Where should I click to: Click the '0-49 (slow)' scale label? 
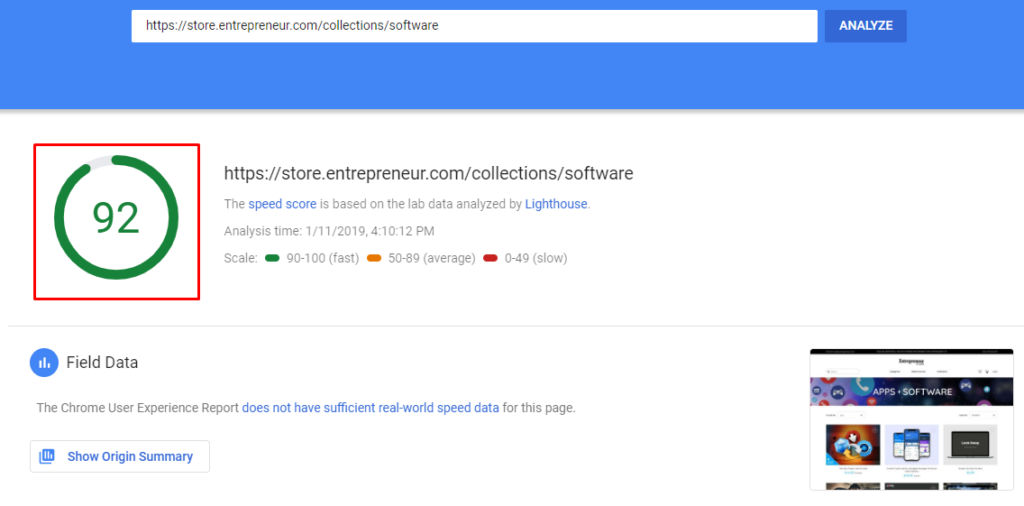coord(536,259)
